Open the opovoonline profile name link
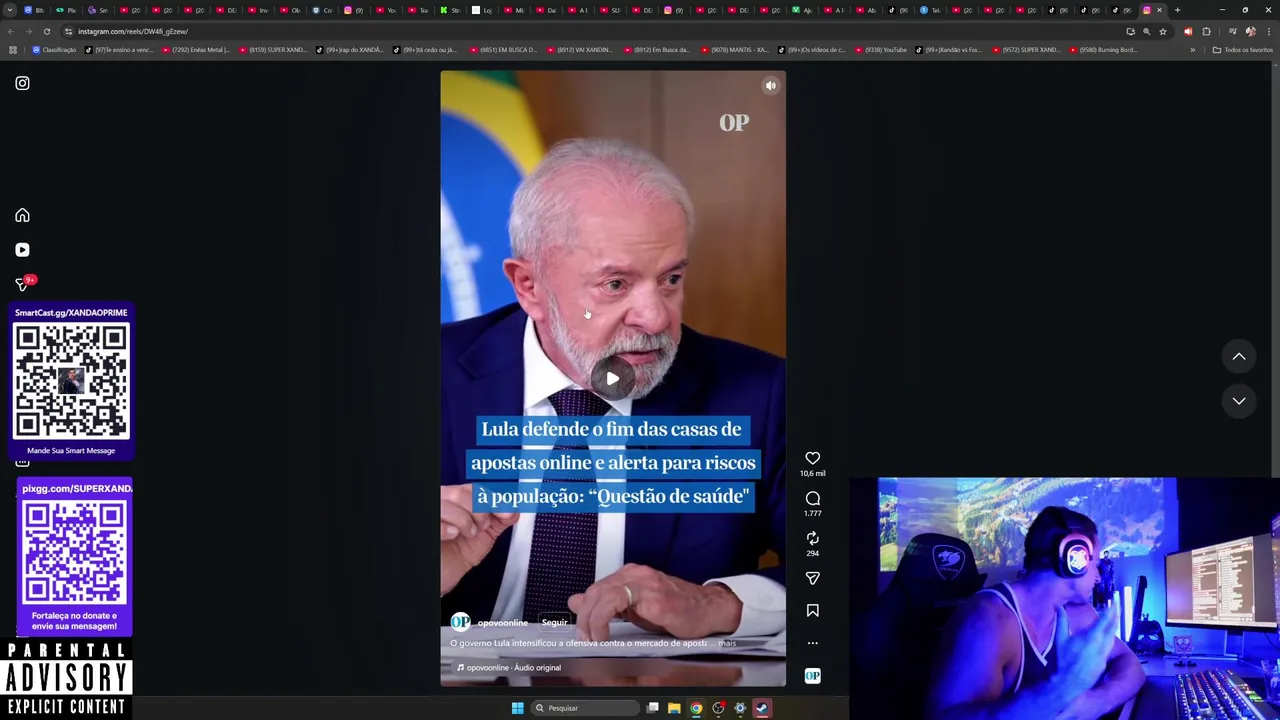Screen dimensions: 1280x720 pyautogui.click(x=502, y=622)
